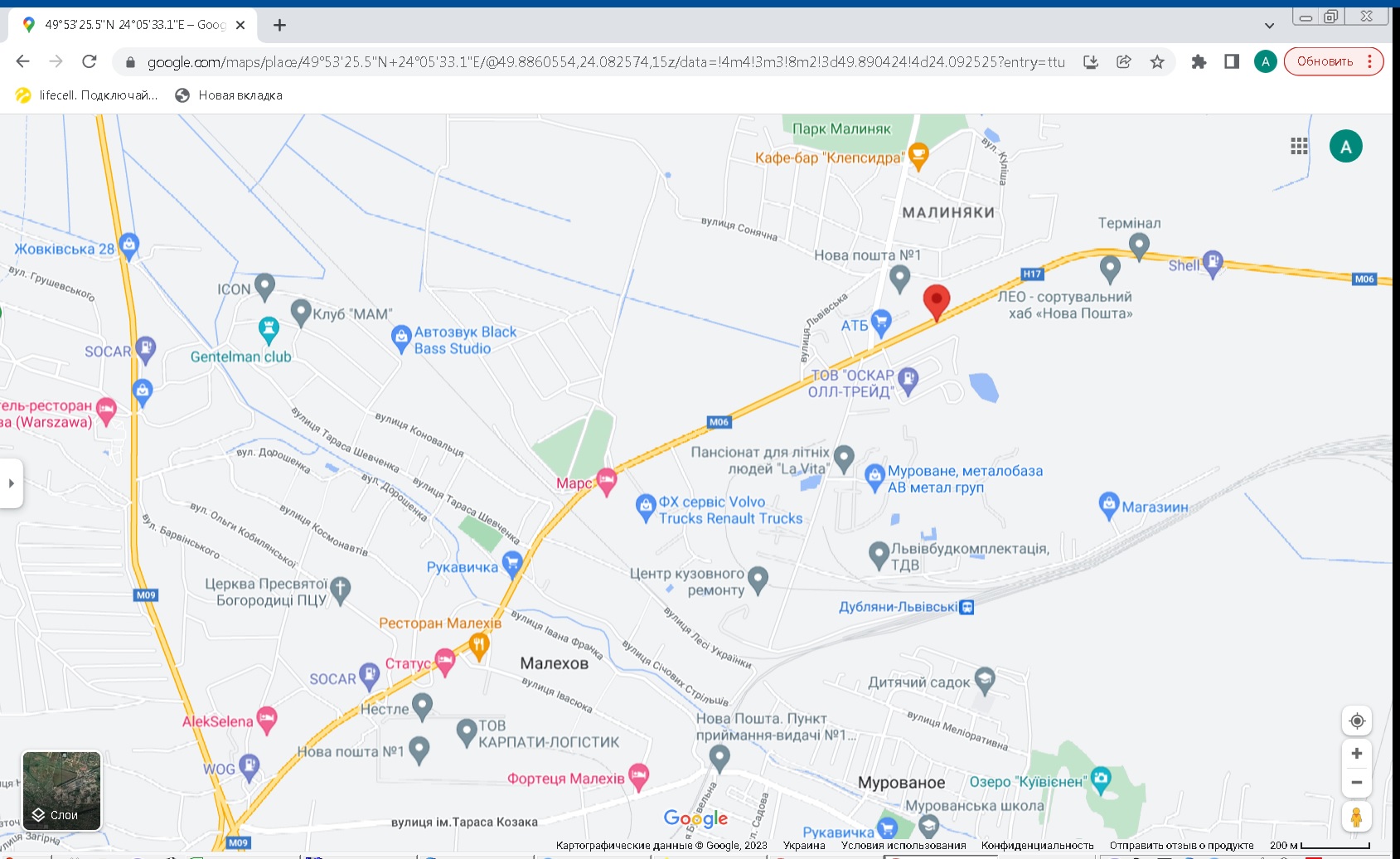Select the Клуб "МАМ" marker
The image size is (1400, 859).
click(x=301, y=312)
